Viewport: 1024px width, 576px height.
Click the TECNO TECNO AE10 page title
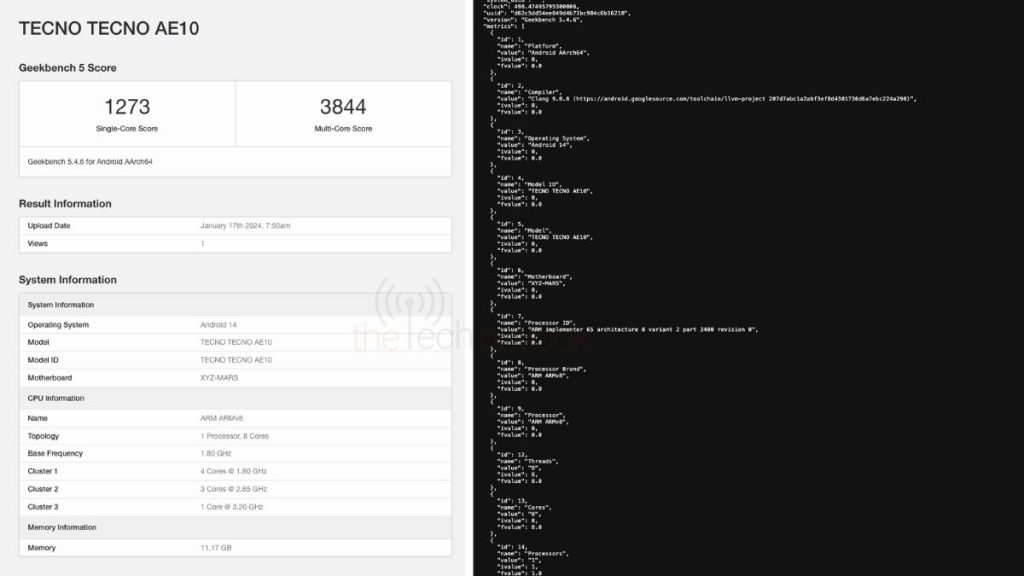point(109,28)
